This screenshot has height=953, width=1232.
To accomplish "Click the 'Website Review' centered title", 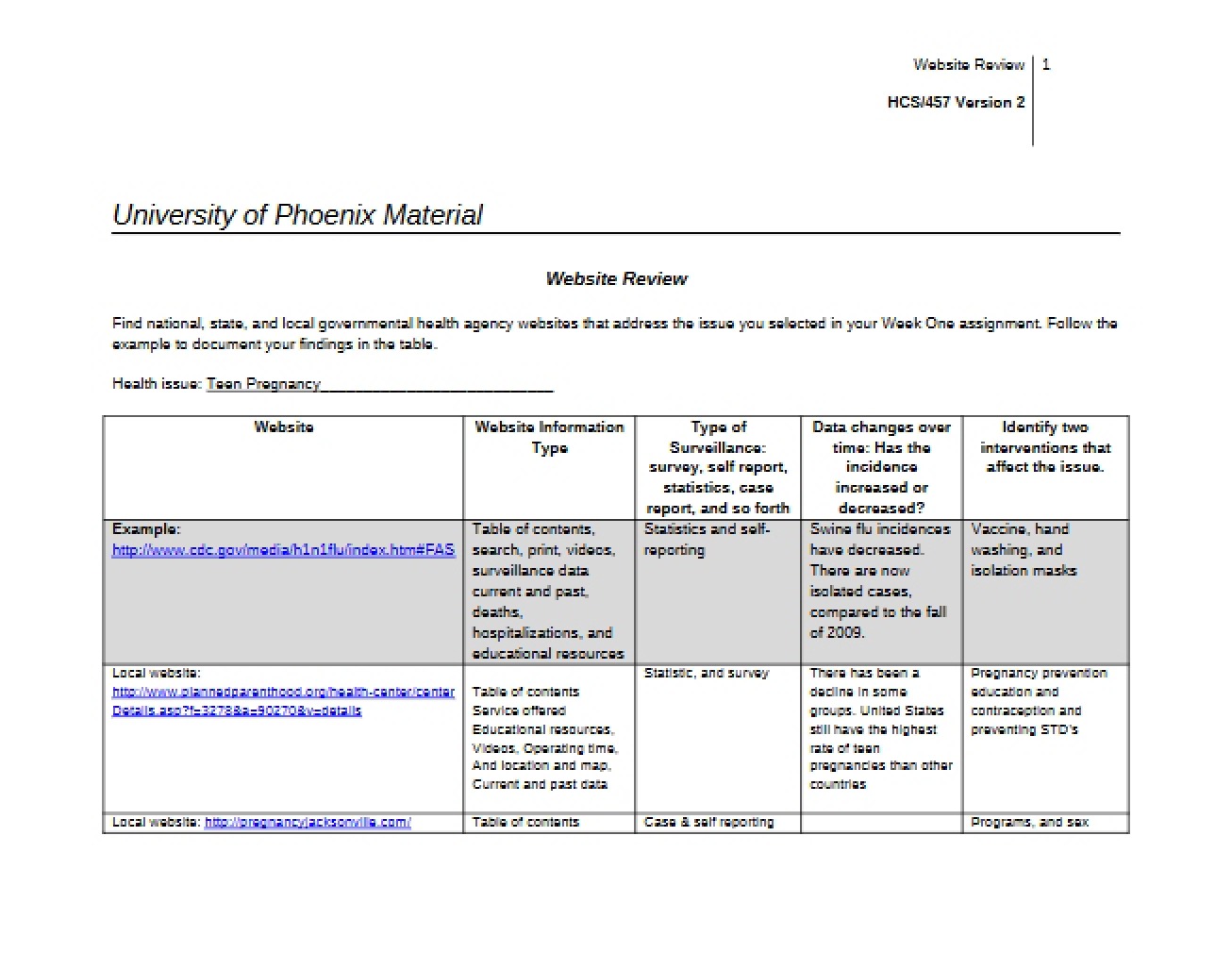I will point(616,279).
